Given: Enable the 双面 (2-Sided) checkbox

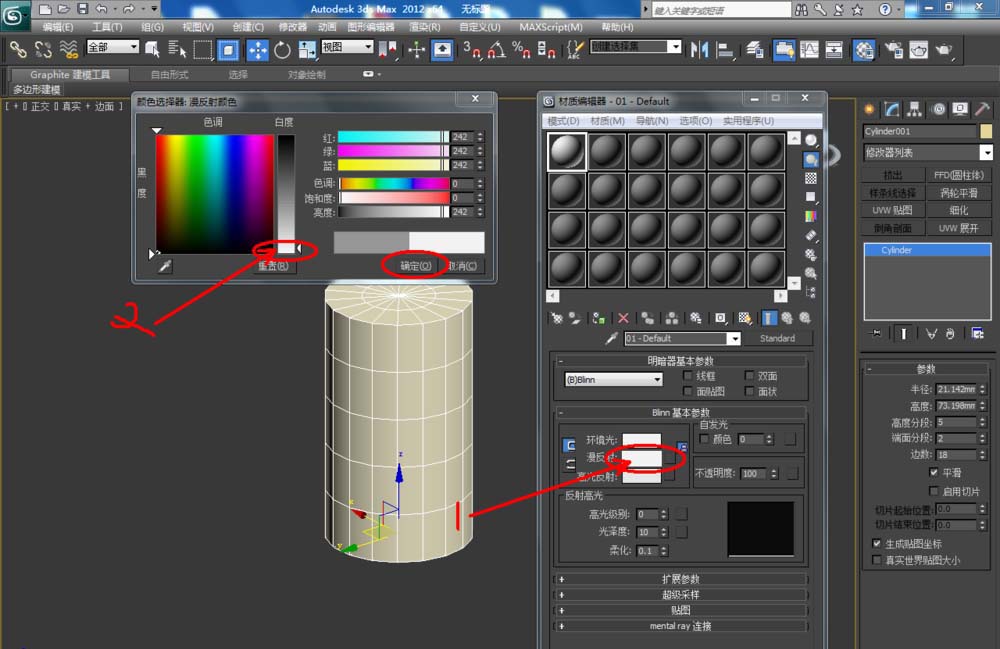Looking at the screenshot, I should [749, 376].
